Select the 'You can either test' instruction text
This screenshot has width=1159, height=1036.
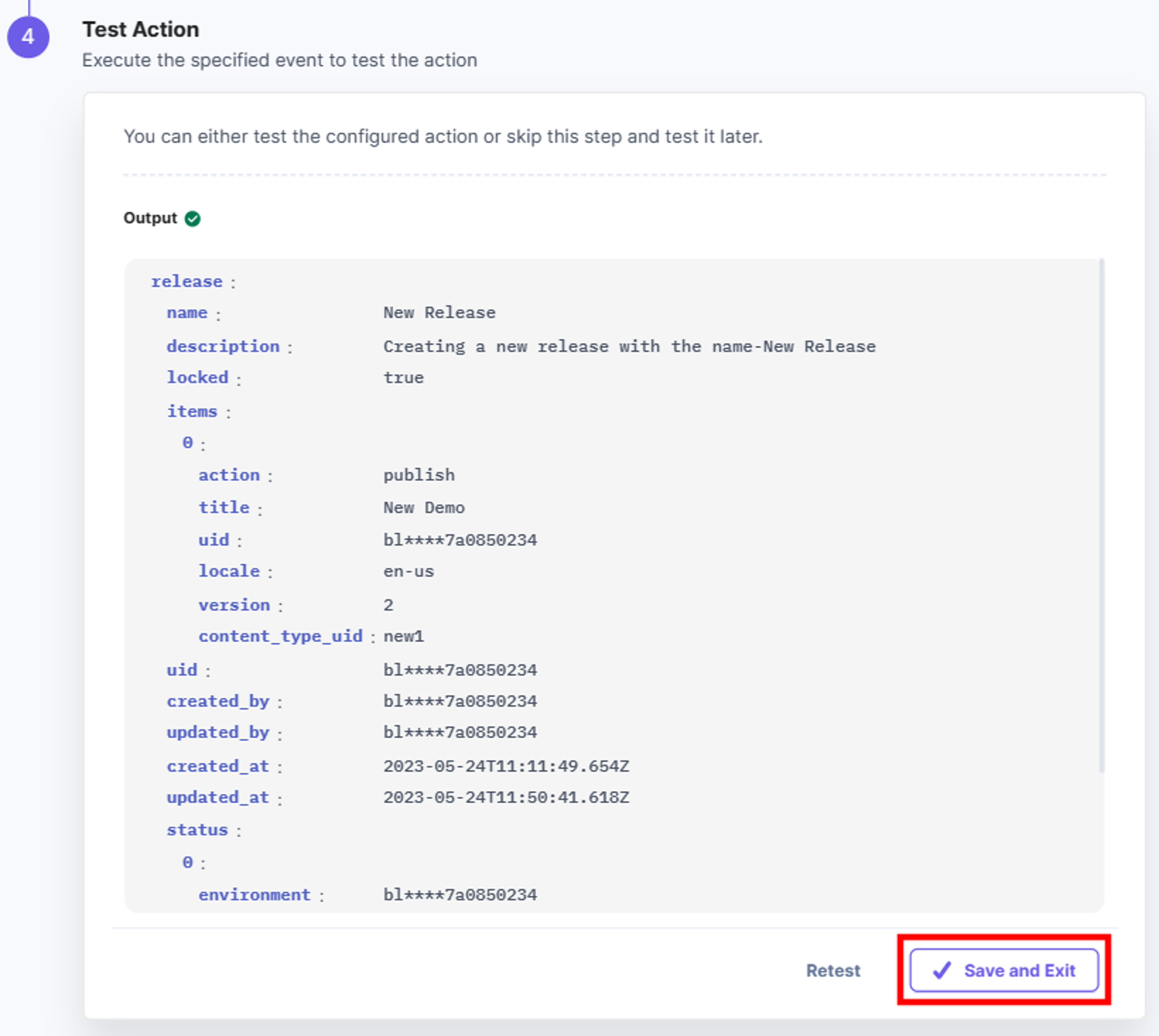[x=443, y=137]
